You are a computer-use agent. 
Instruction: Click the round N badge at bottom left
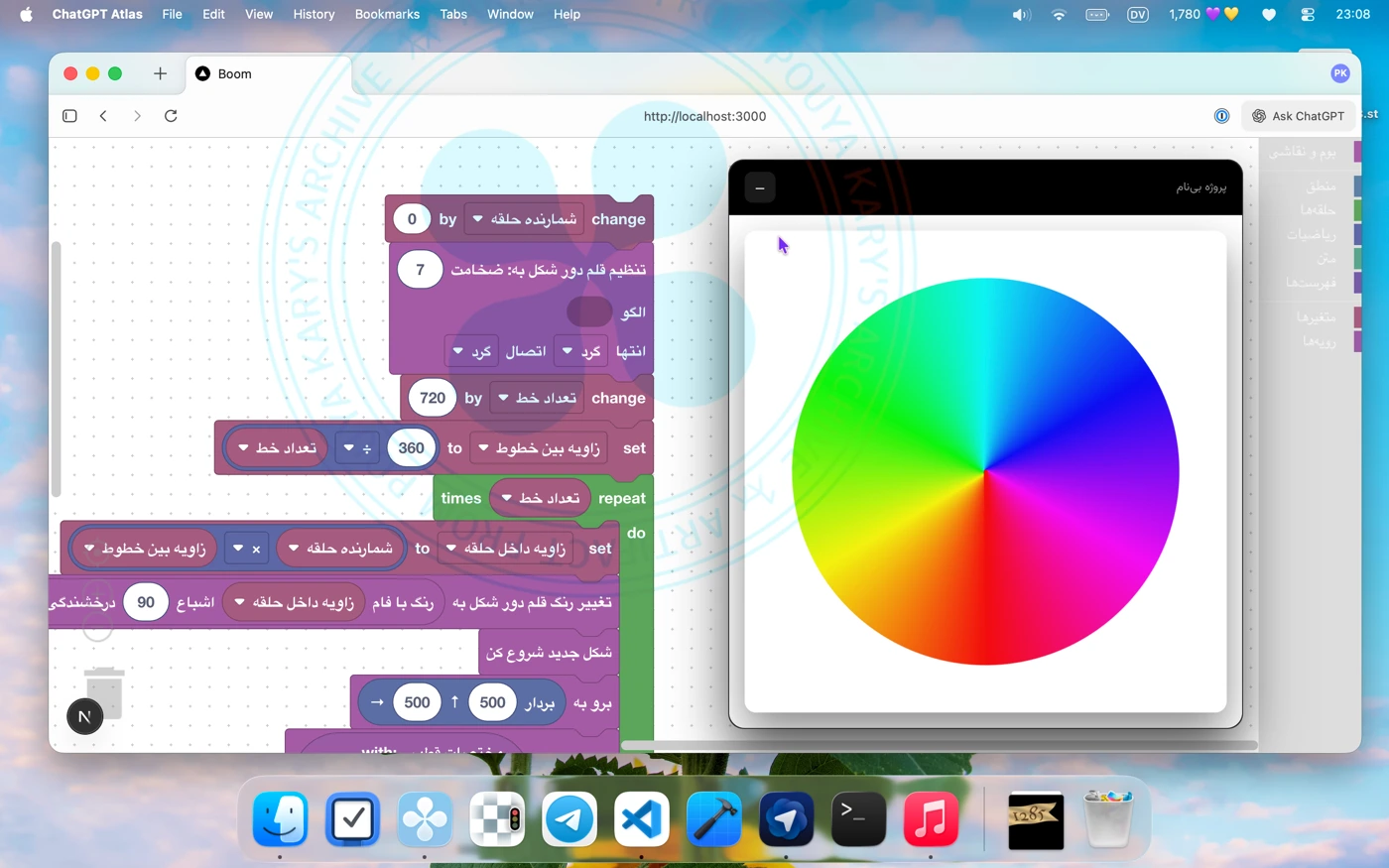coord(84,716)
